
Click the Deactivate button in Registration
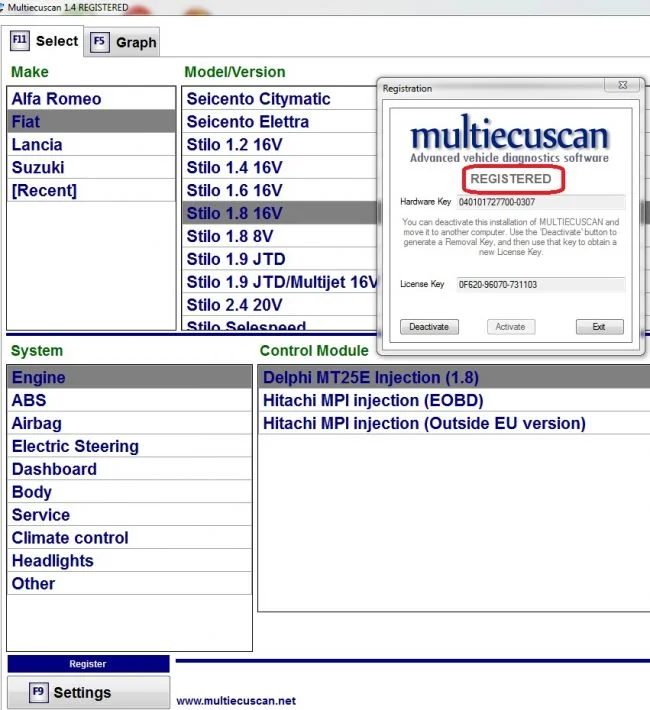(429, 327)
